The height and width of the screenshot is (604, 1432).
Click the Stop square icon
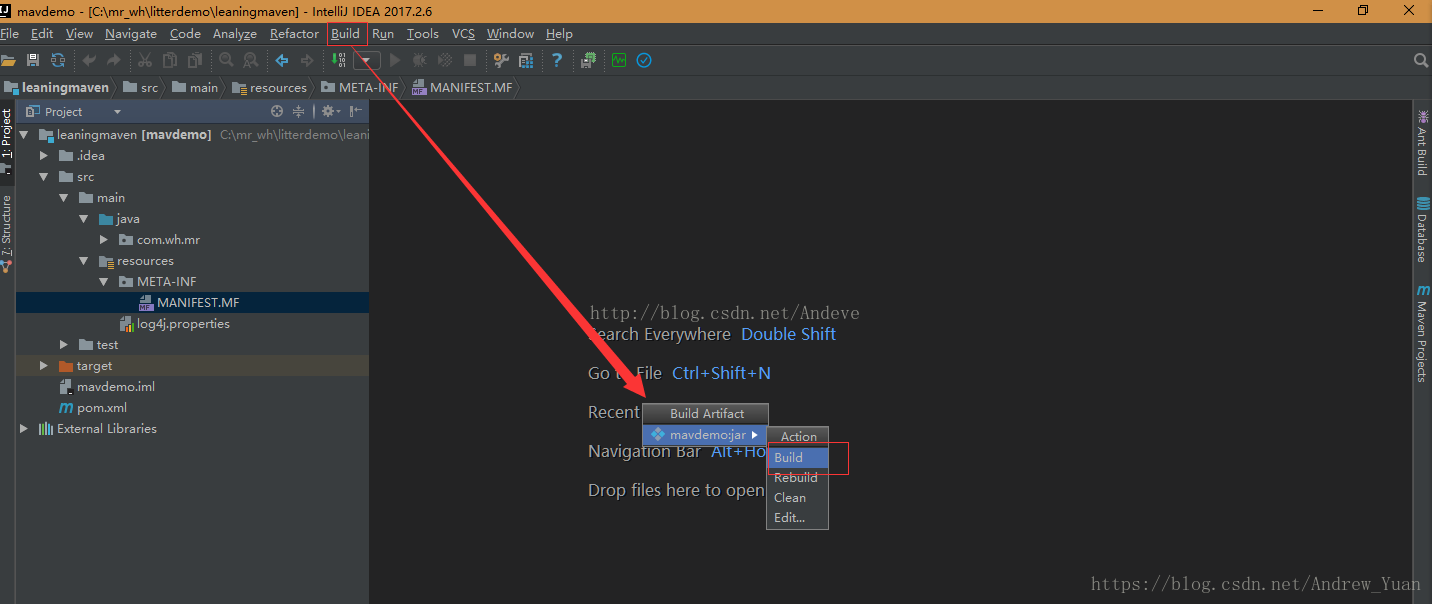[469, 60]
